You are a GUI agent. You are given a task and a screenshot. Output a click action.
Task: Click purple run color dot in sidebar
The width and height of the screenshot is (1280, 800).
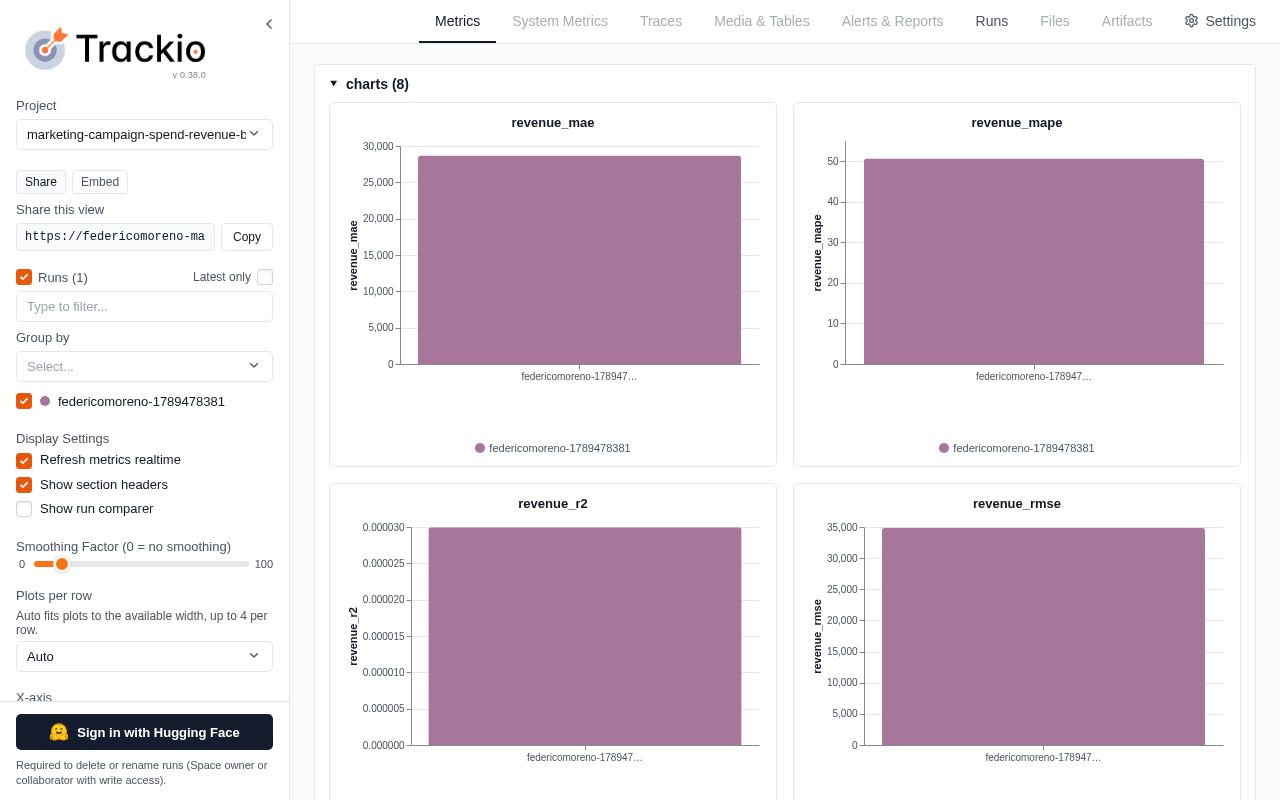click(x=45, y=401)
